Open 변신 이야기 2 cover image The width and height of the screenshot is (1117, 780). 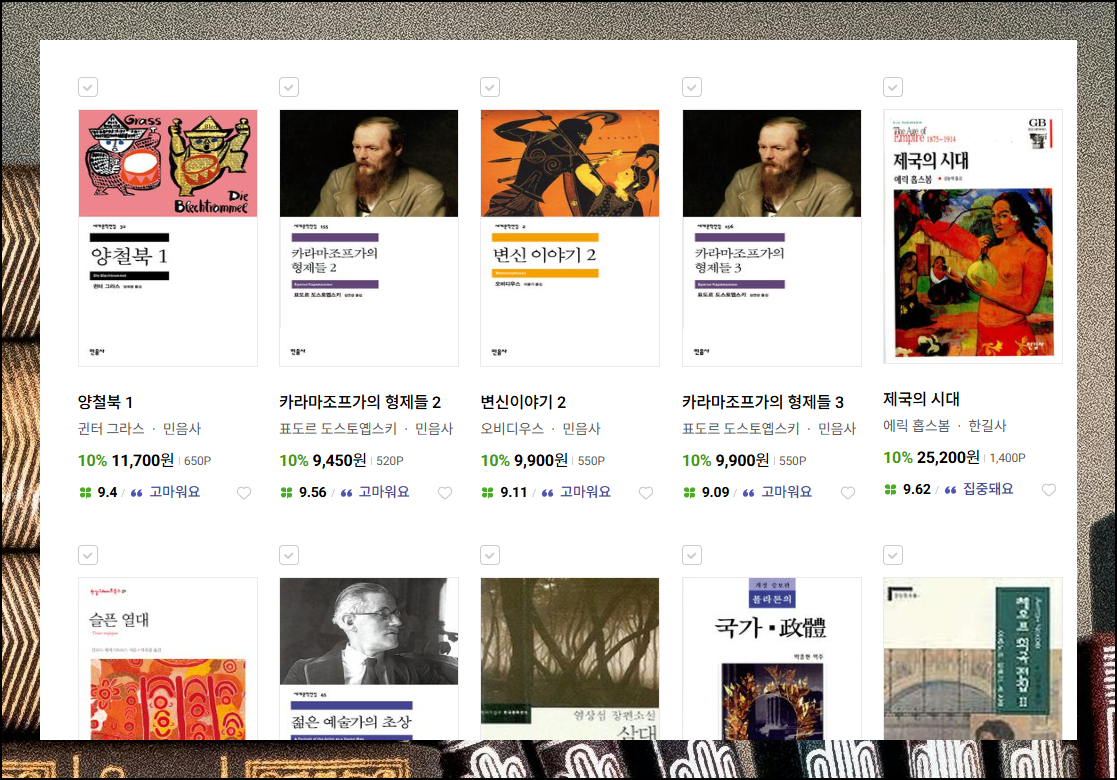coord(570,238)
